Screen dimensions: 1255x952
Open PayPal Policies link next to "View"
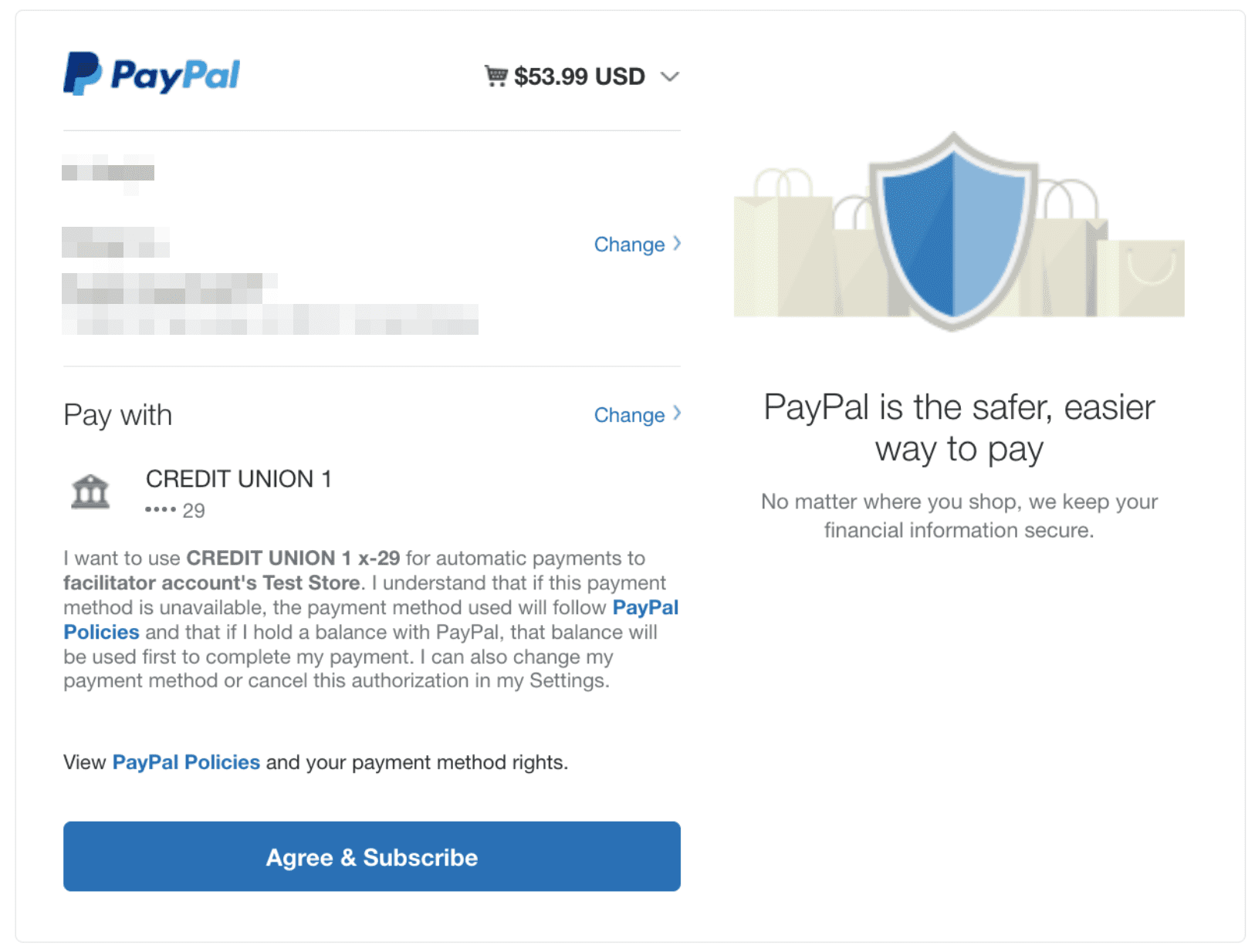pyautogui.click(x=186, y=762)
